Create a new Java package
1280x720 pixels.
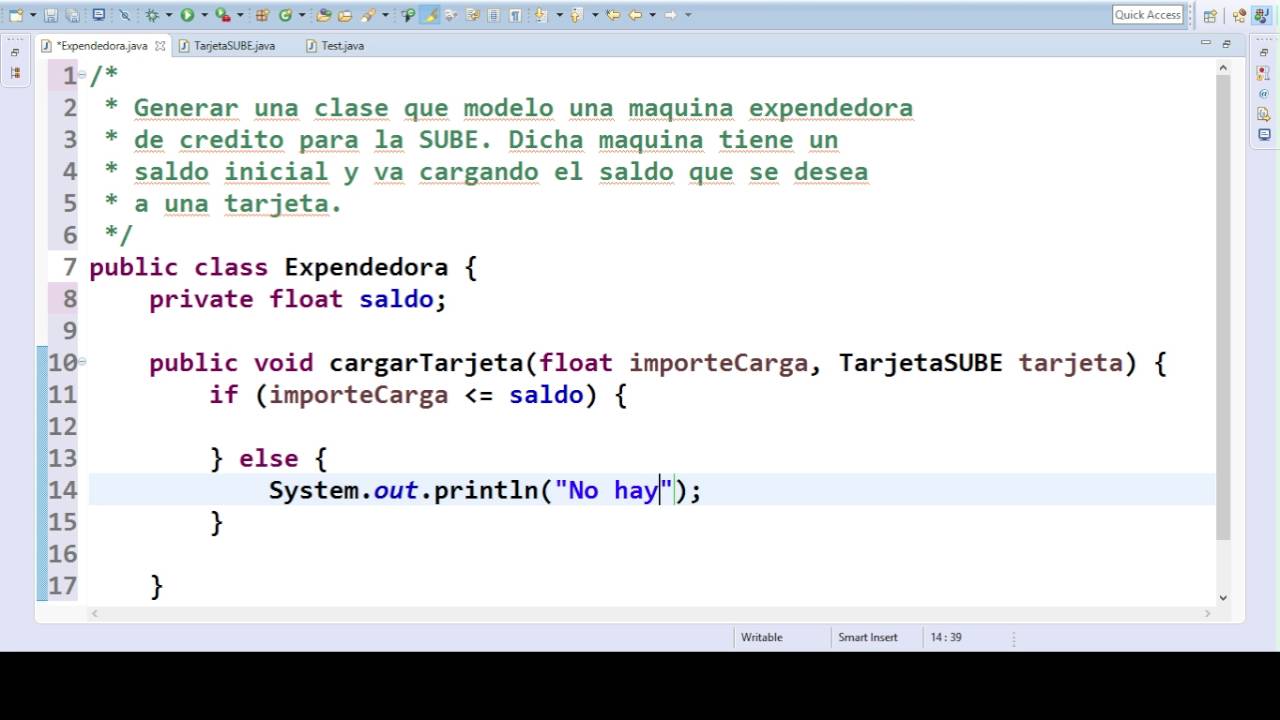[x=261, y=15]
